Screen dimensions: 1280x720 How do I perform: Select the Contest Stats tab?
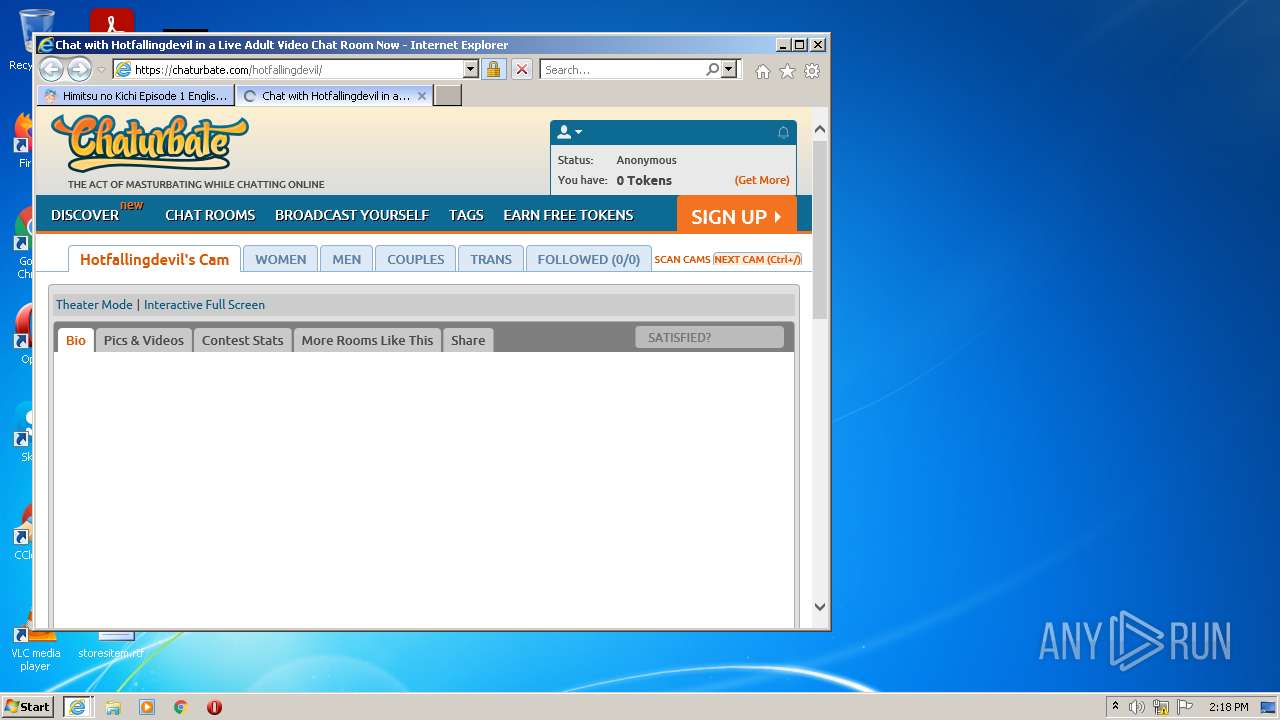click(x=242, y=340)
